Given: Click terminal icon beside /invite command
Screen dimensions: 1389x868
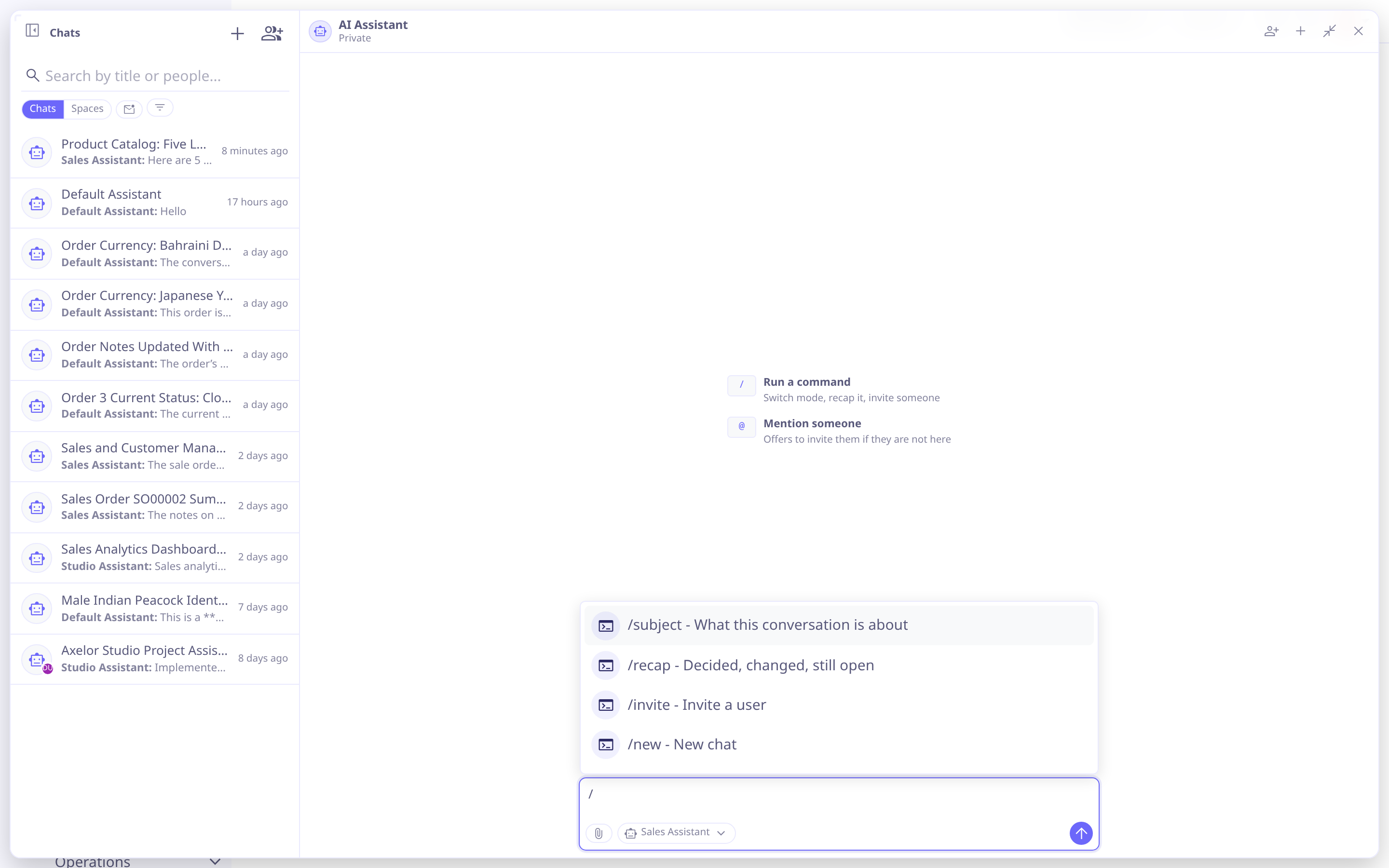Looking at the screenshot, I should coord(606,705).
